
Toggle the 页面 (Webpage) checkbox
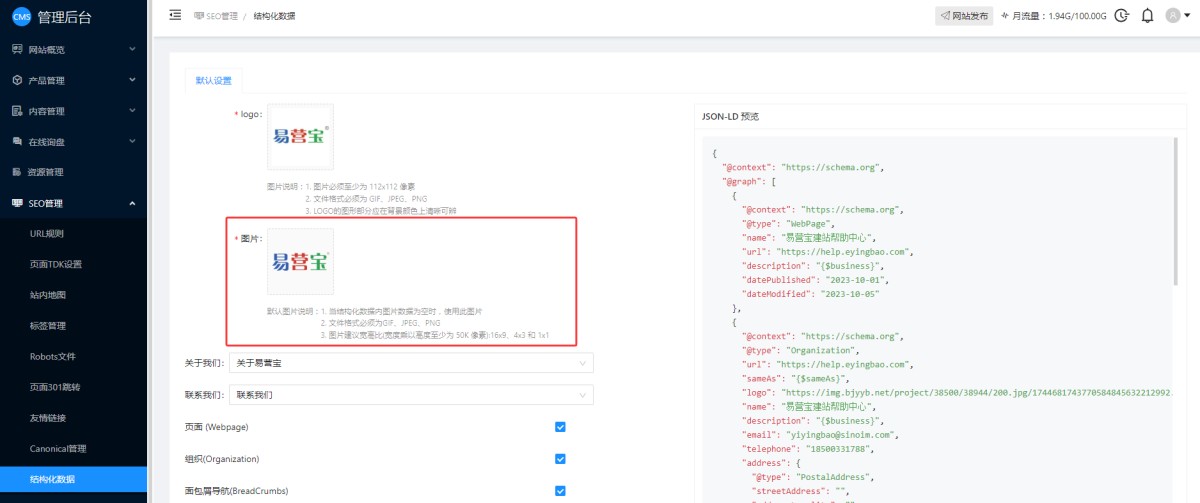(x=560, y=427)
